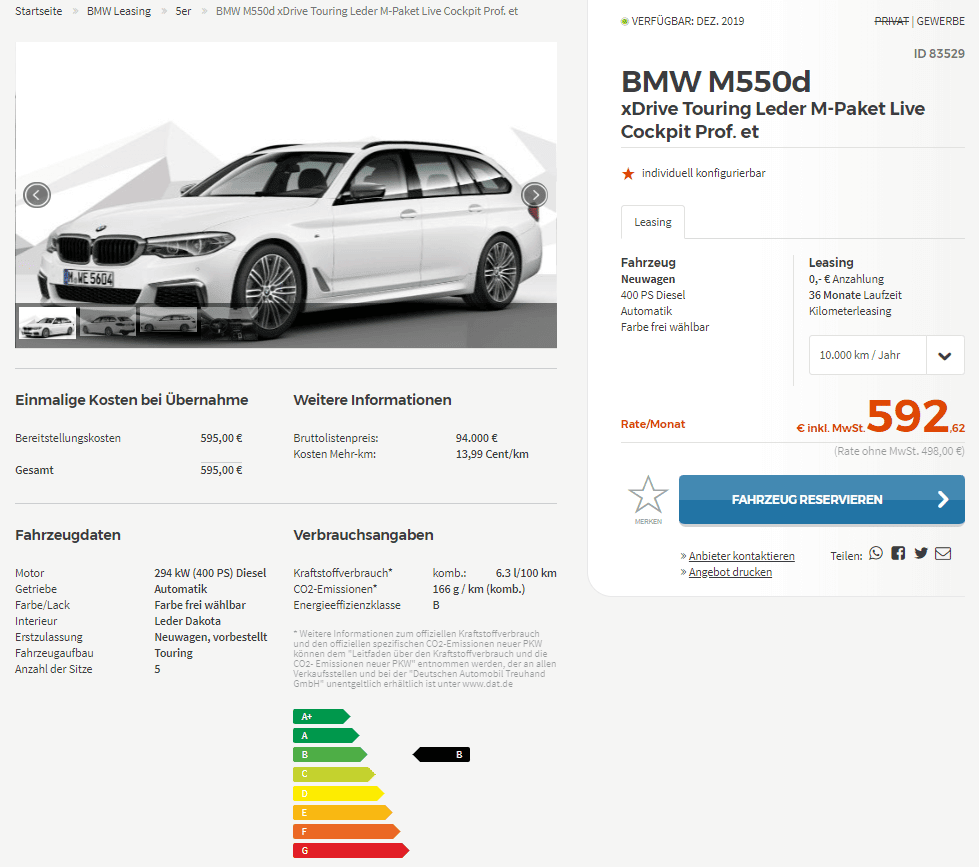The height and width of the screenshot is (867, 979).
Task: Save vehicle with Merken star
Action: point(648,499)
